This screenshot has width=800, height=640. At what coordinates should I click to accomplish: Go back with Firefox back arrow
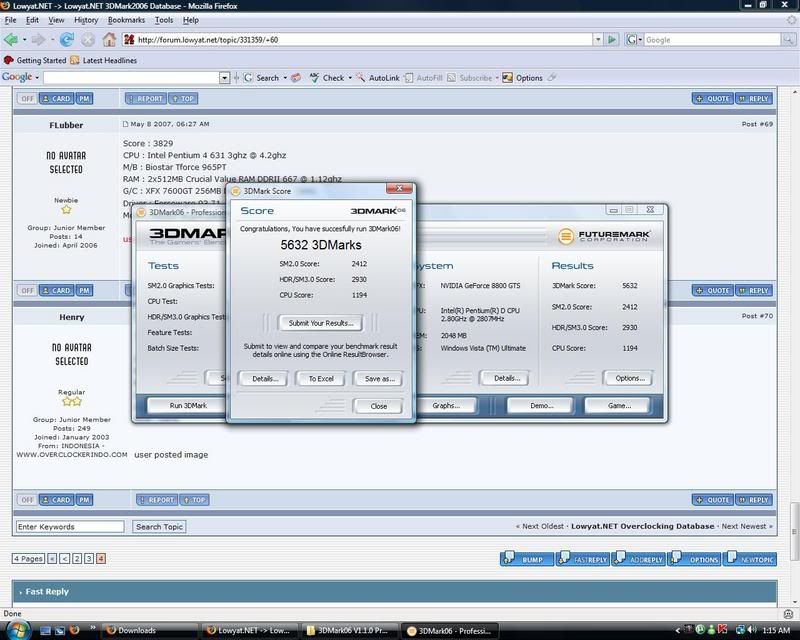pos(10,39)
